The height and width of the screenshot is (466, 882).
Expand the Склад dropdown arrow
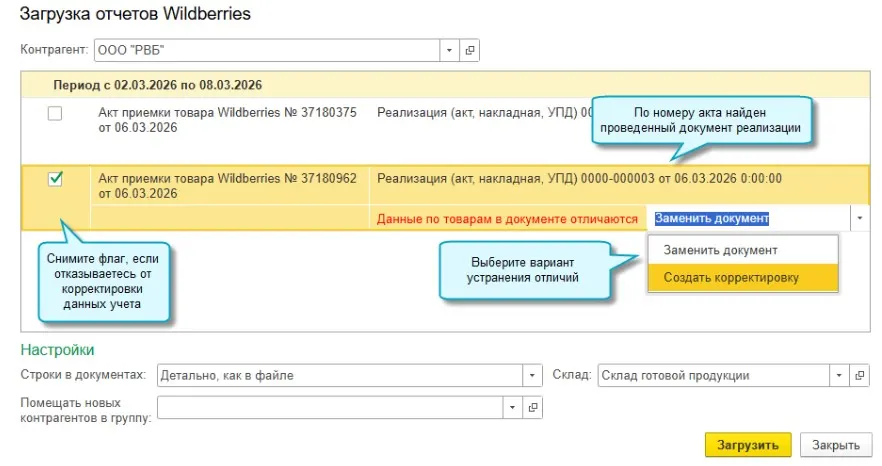click(839, 375)
